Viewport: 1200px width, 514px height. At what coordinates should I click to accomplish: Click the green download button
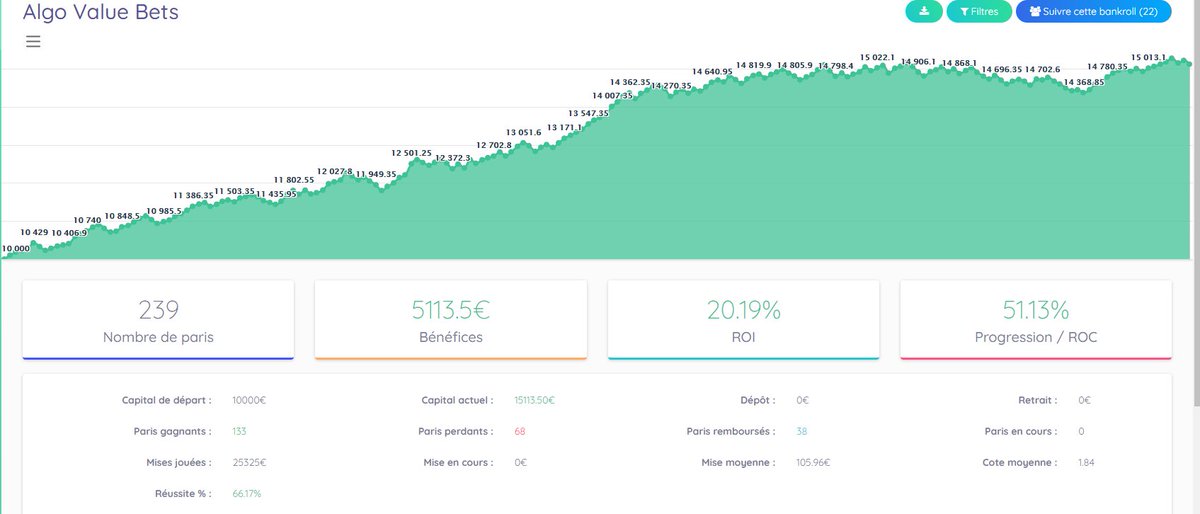point(924,12)
